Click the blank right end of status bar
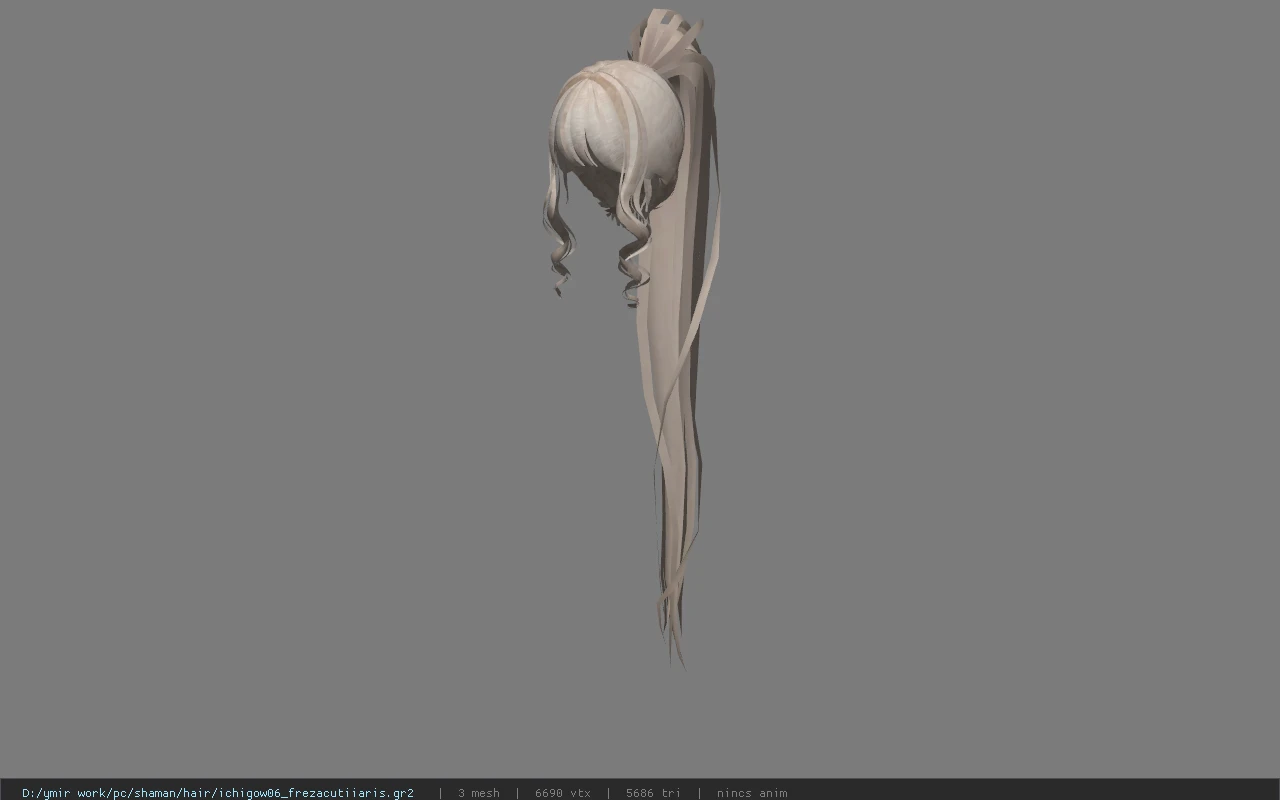This screenshot has width=1280, height=800. (1030, 790)
